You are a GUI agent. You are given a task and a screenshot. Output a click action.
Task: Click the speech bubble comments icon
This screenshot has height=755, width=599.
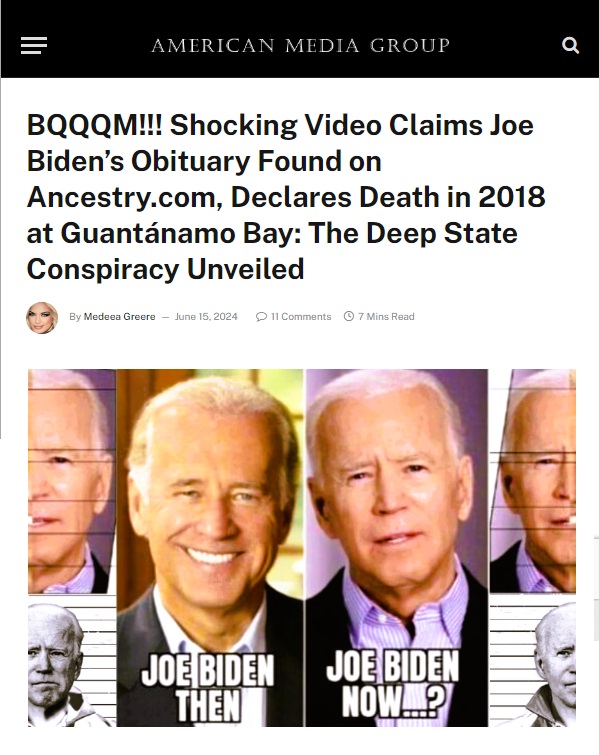coord(261,316)
